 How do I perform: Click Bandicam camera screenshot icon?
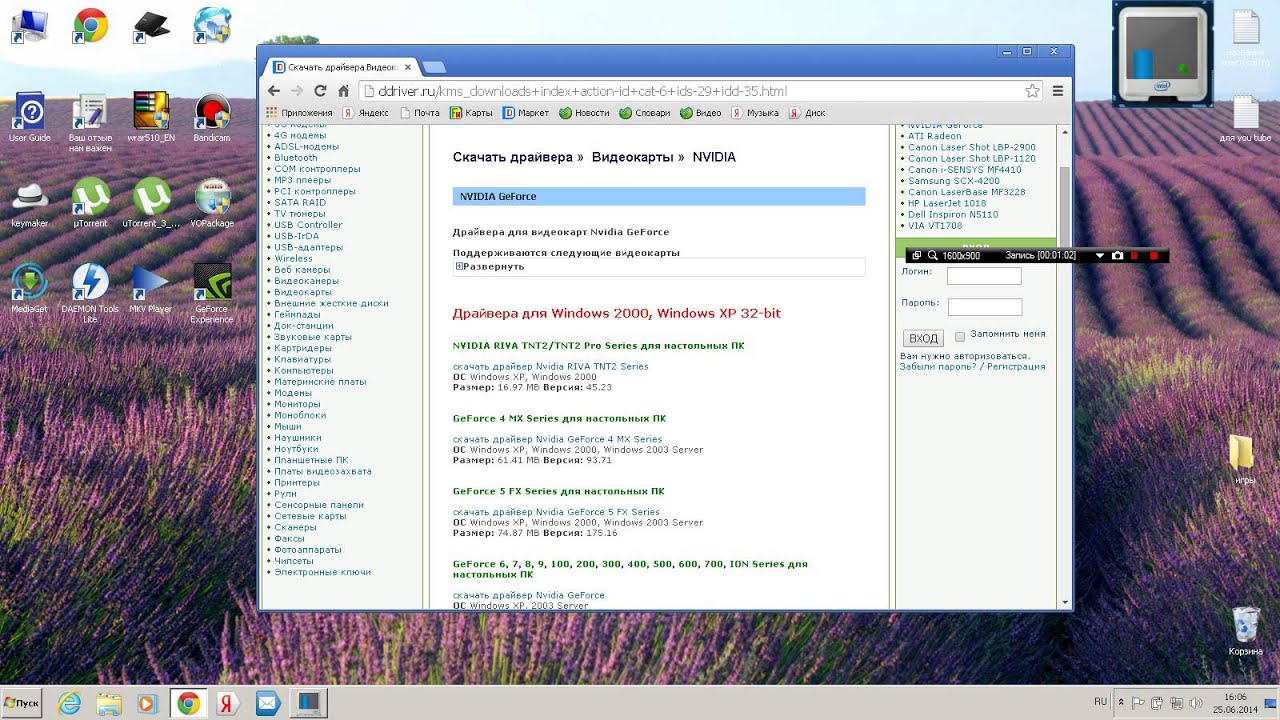(x=1118, y=256)
